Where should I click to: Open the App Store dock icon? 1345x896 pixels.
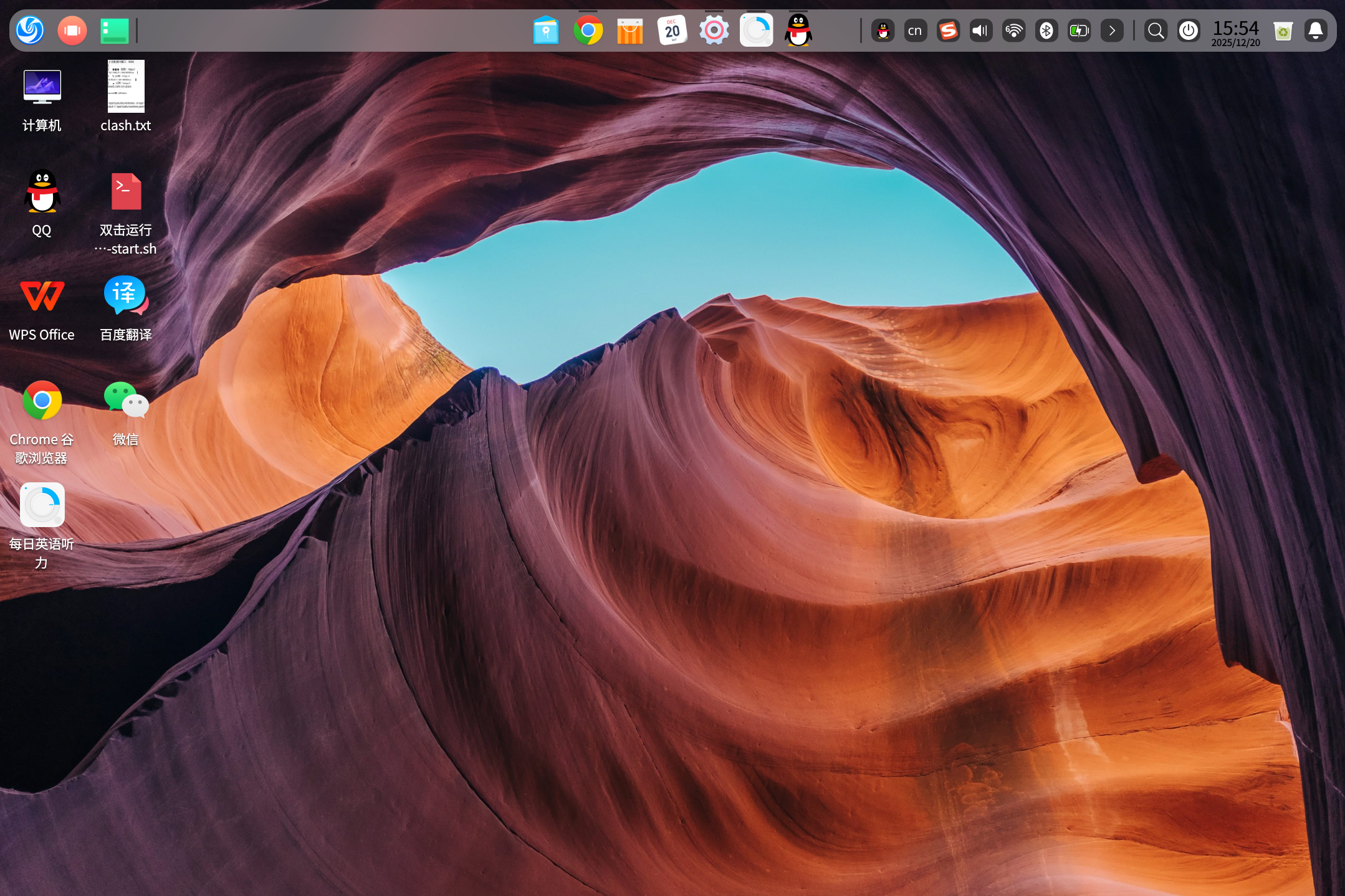coord(630,31)
